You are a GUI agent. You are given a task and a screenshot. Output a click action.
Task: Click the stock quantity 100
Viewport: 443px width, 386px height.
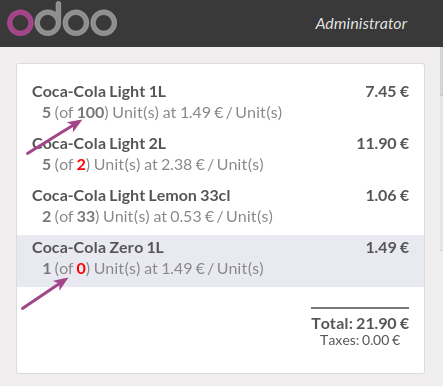91,113
